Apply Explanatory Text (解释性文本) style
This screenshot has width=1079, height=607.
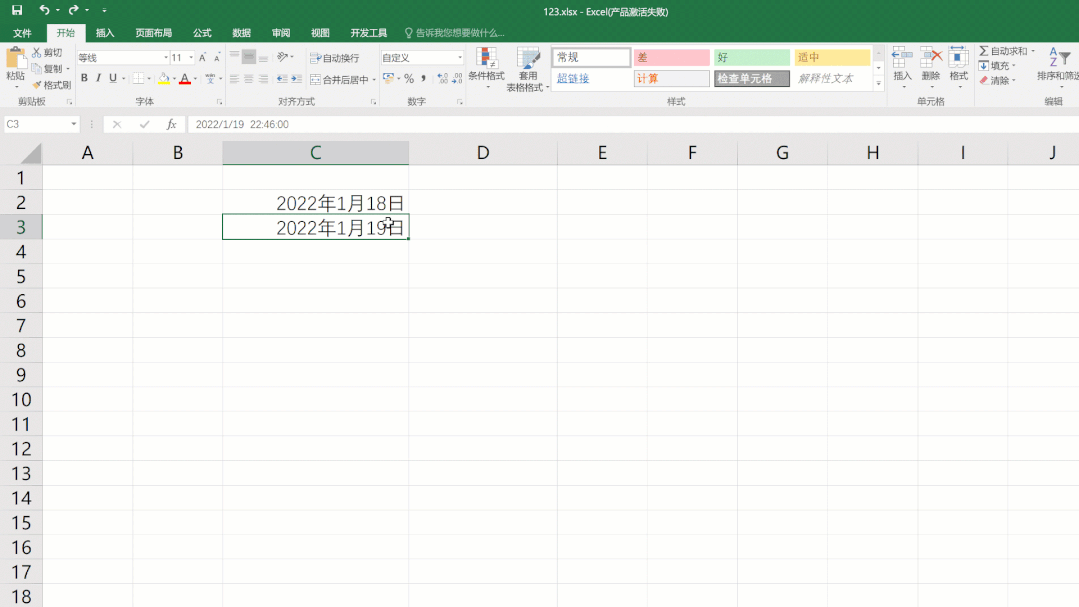[x=832, y=78]
